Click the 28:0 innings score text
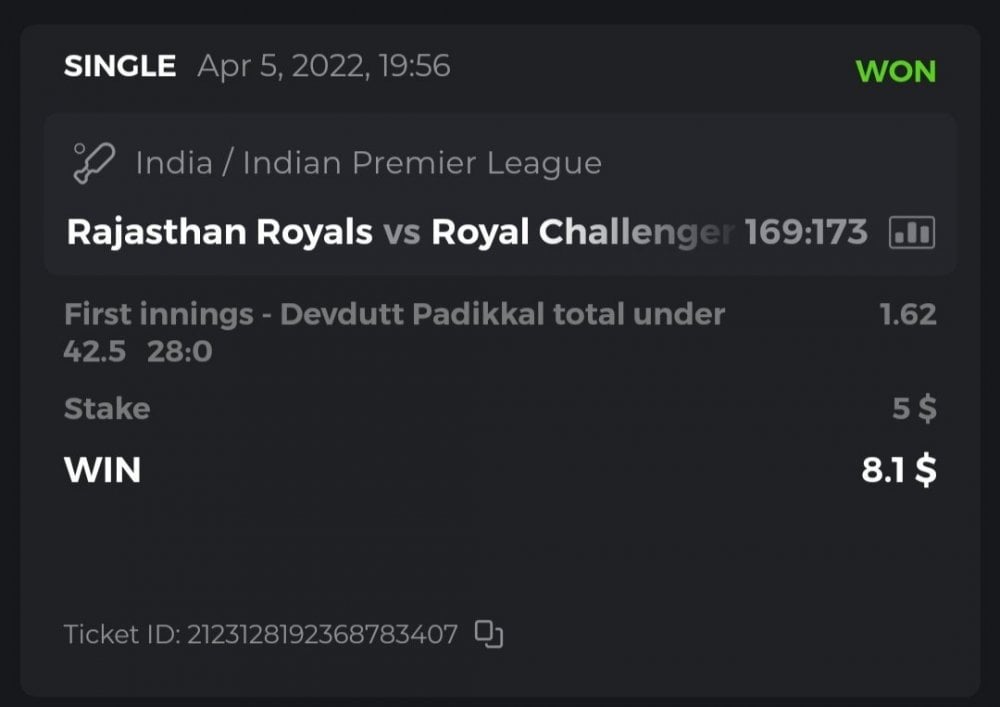1000x707 pixels. (x=180, y=352)
